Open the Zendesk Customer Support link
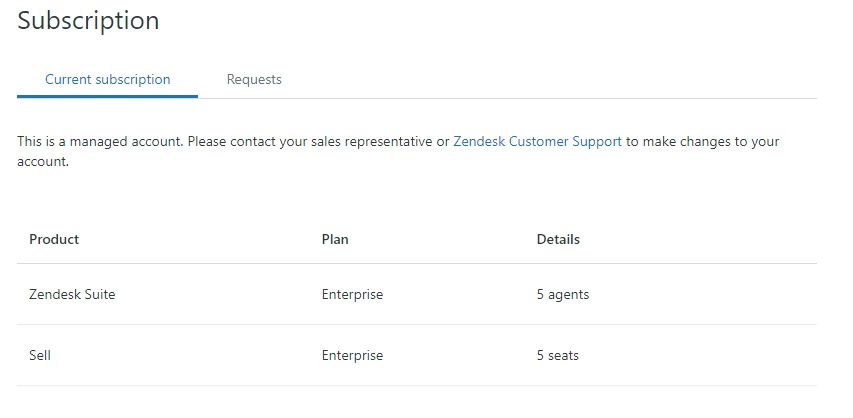Image resolution: width=853 pixels, height=418 pixels. (x=537, y=142)
